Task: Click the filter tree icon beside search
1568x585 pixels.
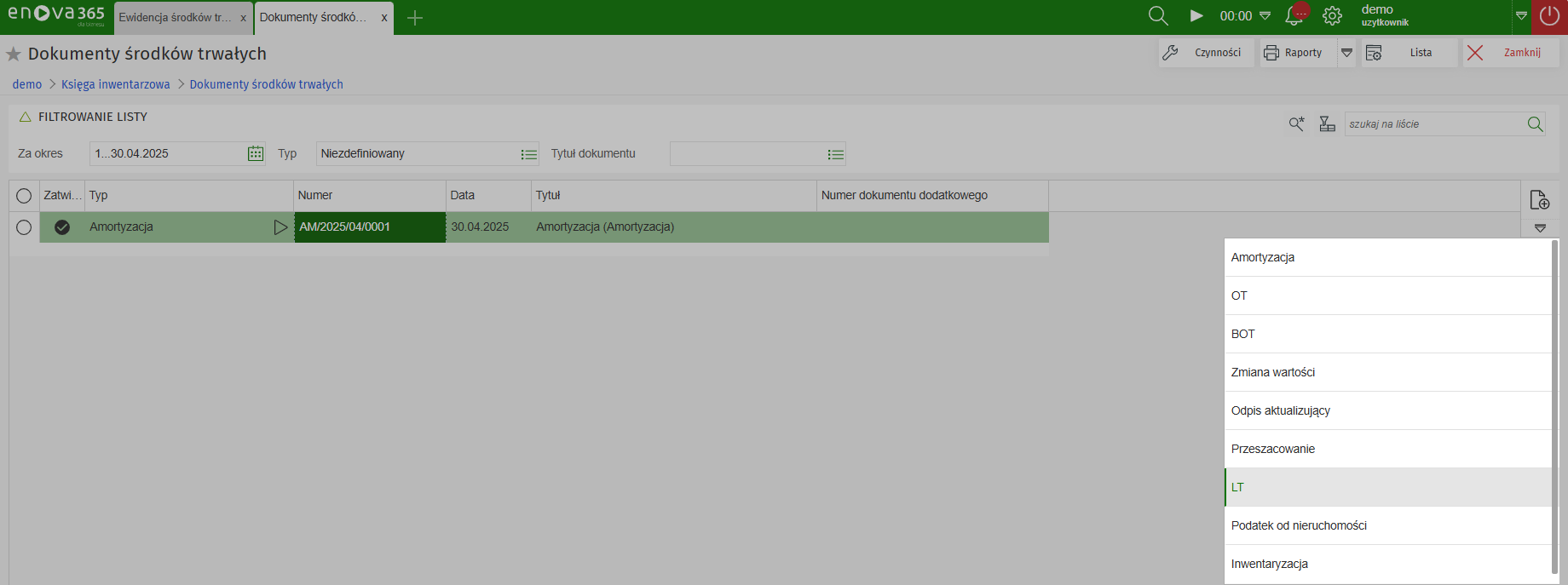Action: [1327, 124]
